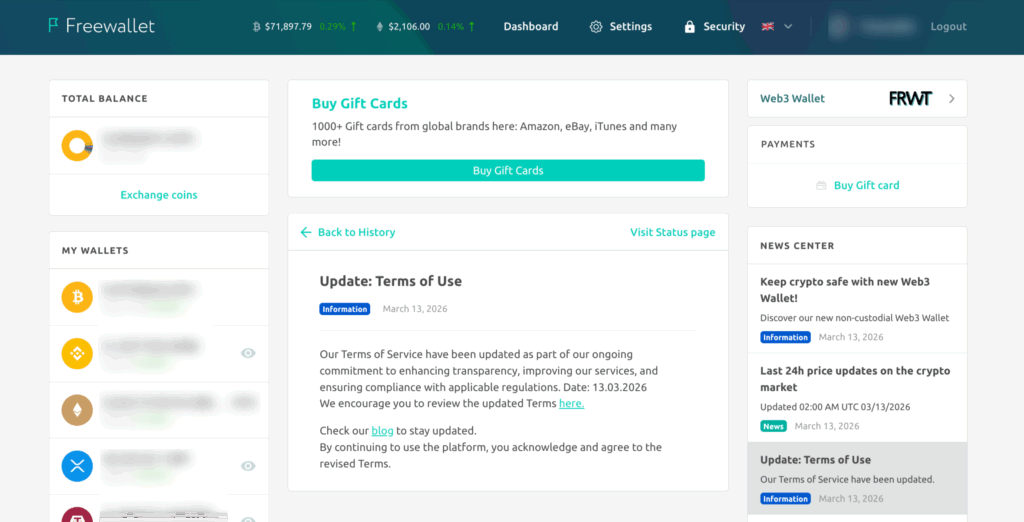Click the FRWT Web3 logo
This screenshot has width=1024, height=522.
910,99
